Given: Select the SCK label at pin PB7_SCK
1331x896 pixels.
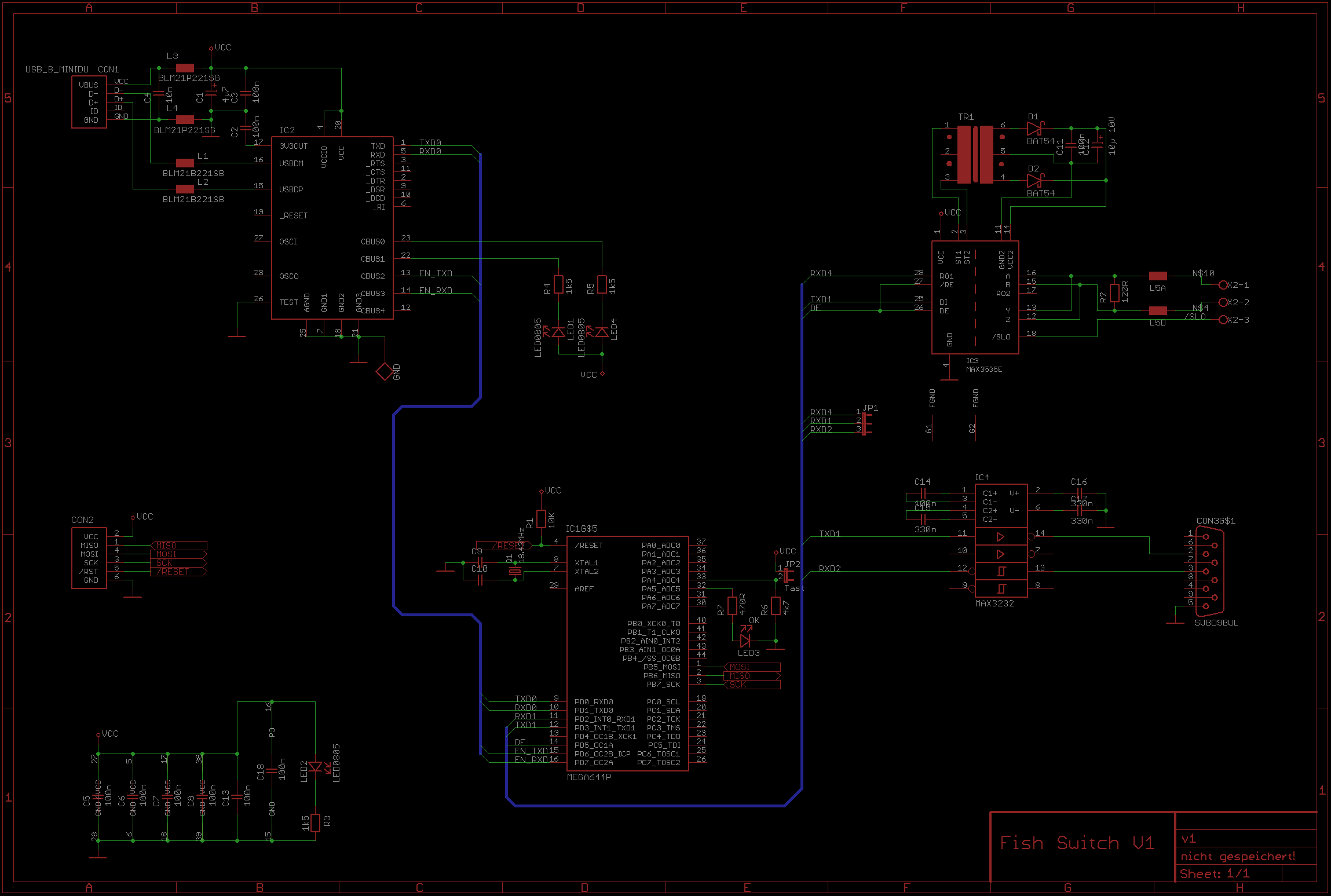Looking at the screenshot, I should click(752, 685).
